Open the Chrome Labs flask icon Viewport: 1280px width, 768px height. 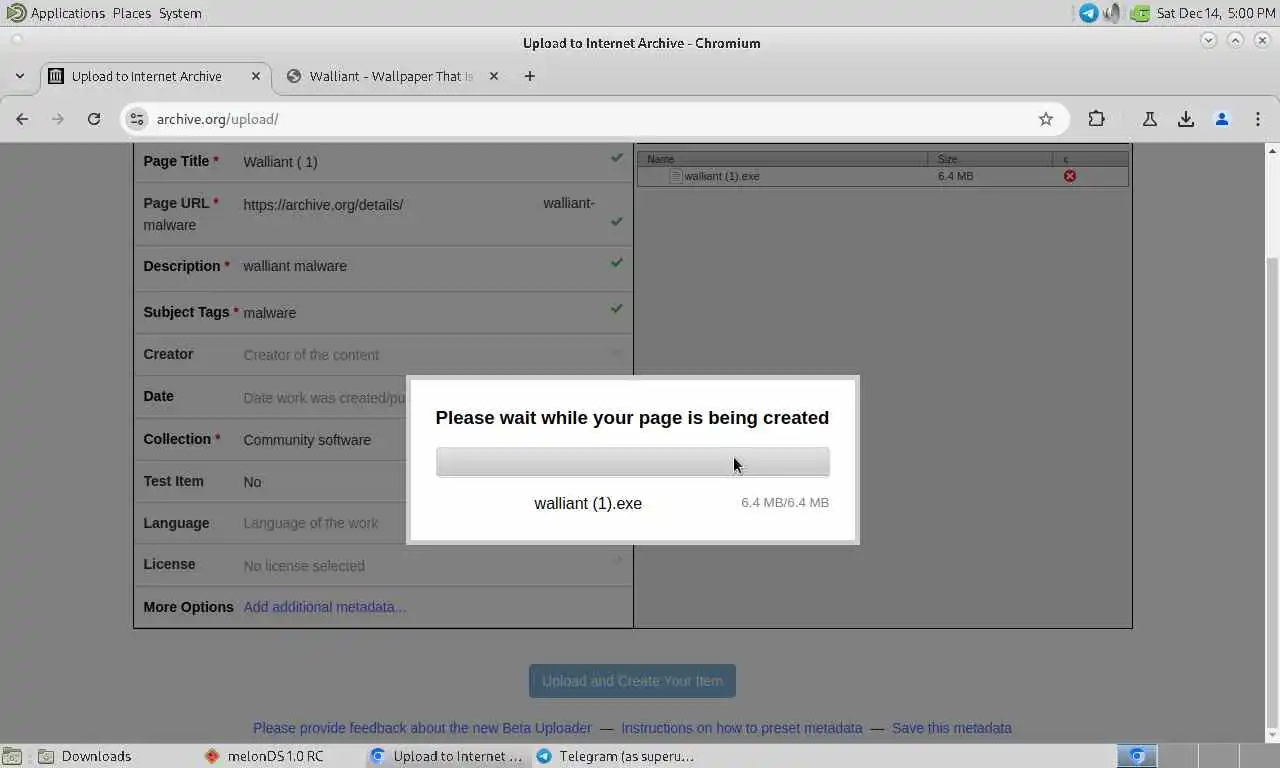pyautogui.click(x=1150, y=119)
